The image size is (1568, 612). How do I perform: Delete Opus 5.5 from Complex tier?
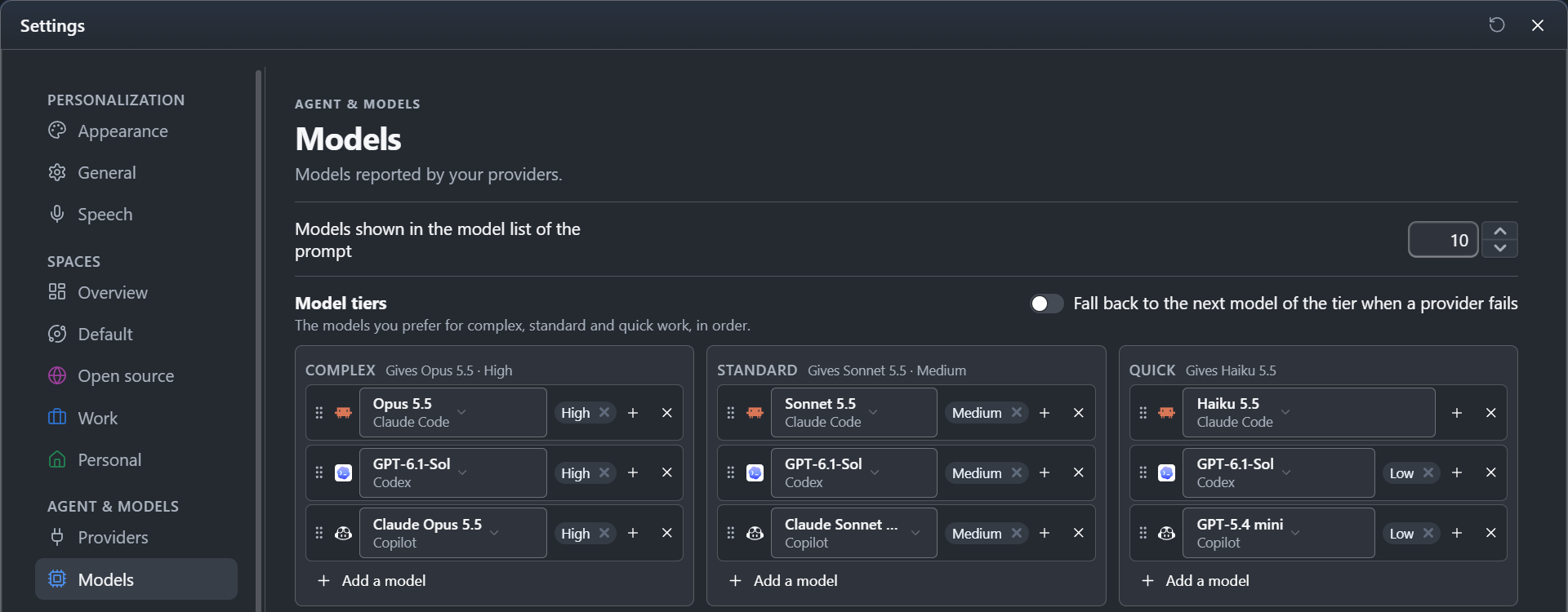point(667,413)
